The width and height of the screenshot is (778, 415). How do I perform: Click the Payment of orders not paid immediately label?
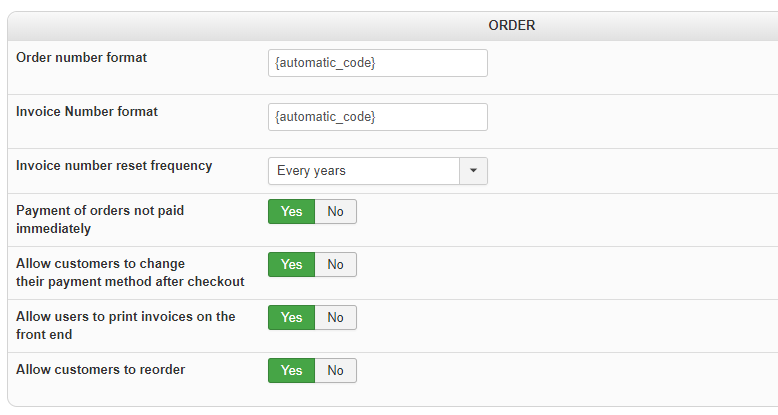pos(100,219)
